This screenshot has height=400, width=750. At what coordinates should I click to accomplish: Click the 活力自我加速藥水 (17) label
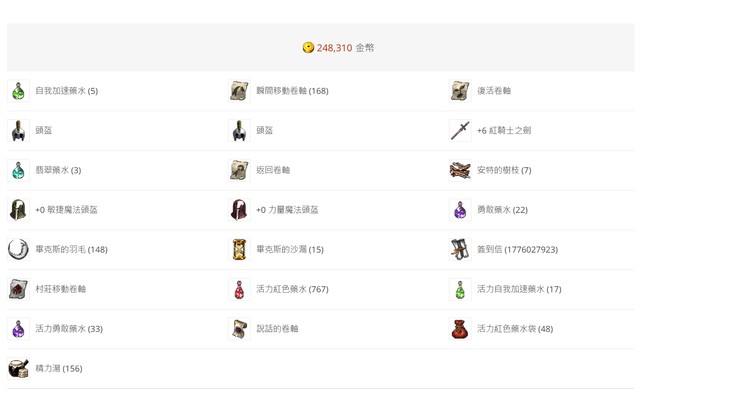click(519, 289)
